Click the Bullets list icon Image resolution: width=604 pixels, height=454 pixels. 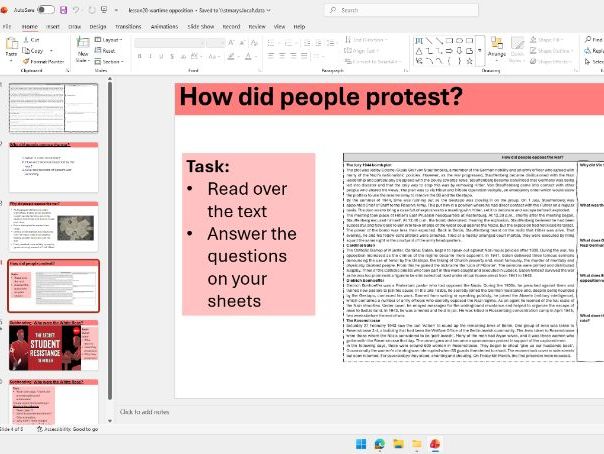coord(271,43)
